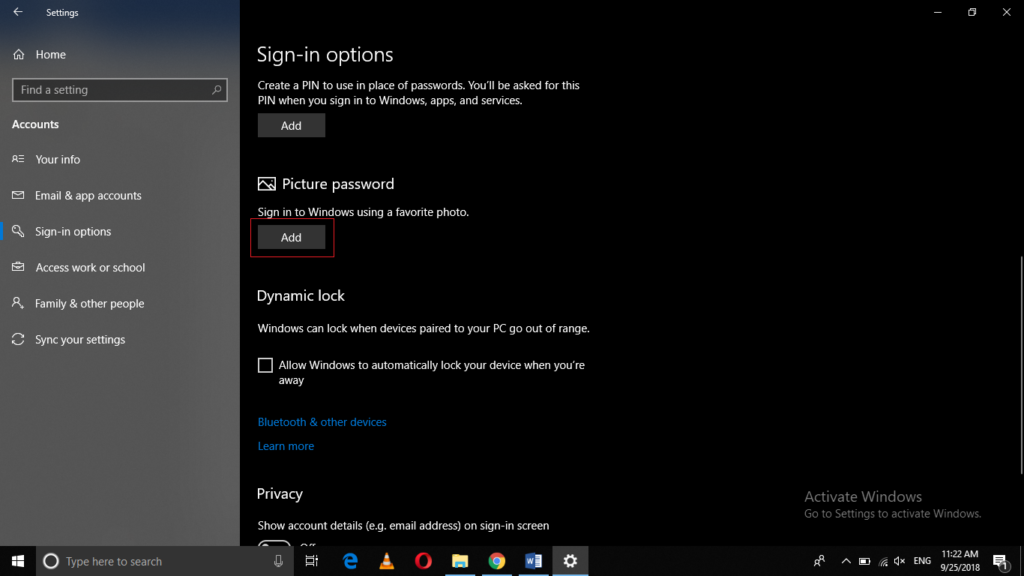Open Microsoft Word from the taskbar

click(533, 561)
